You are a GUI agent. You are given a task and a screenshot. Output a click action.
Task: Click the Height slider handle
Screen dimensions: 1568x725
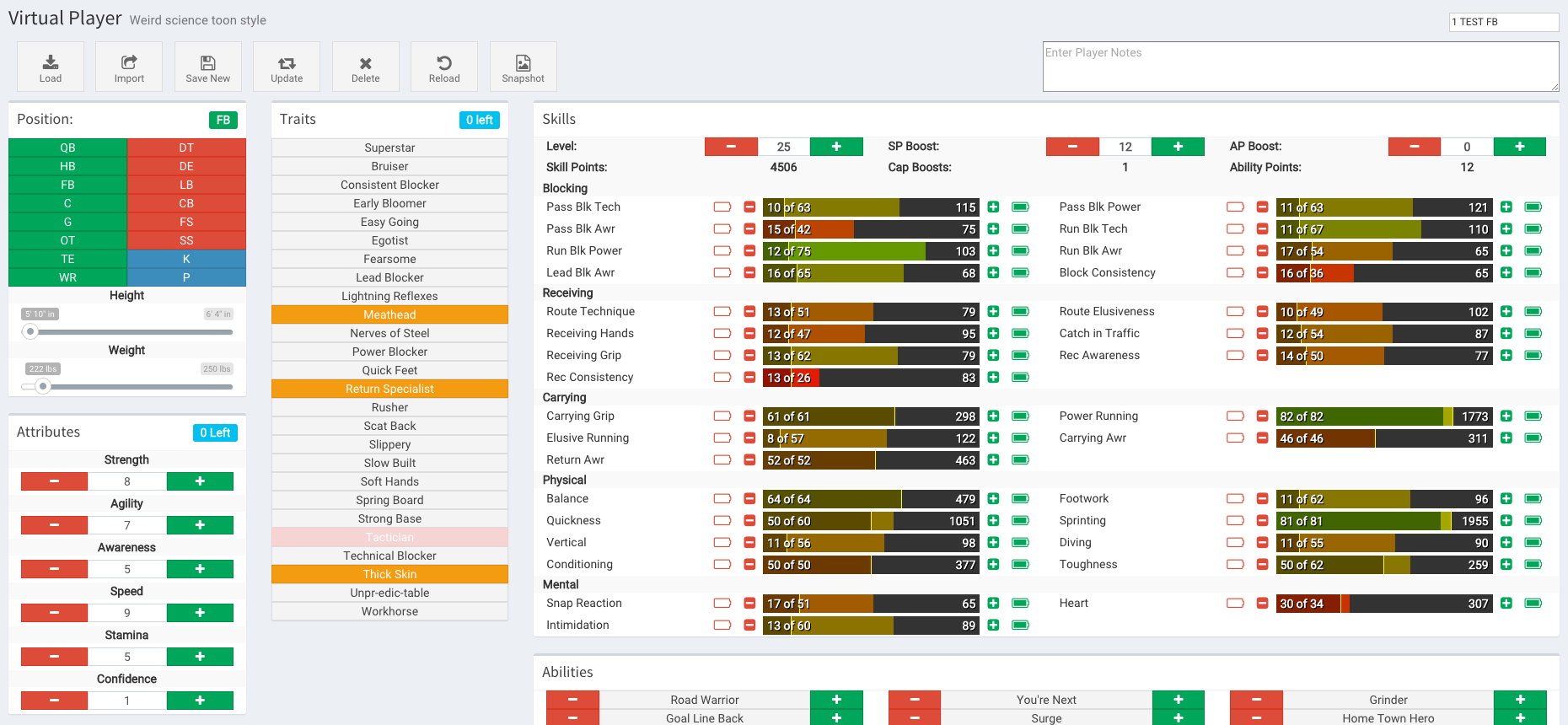click(x=30, y=331)
